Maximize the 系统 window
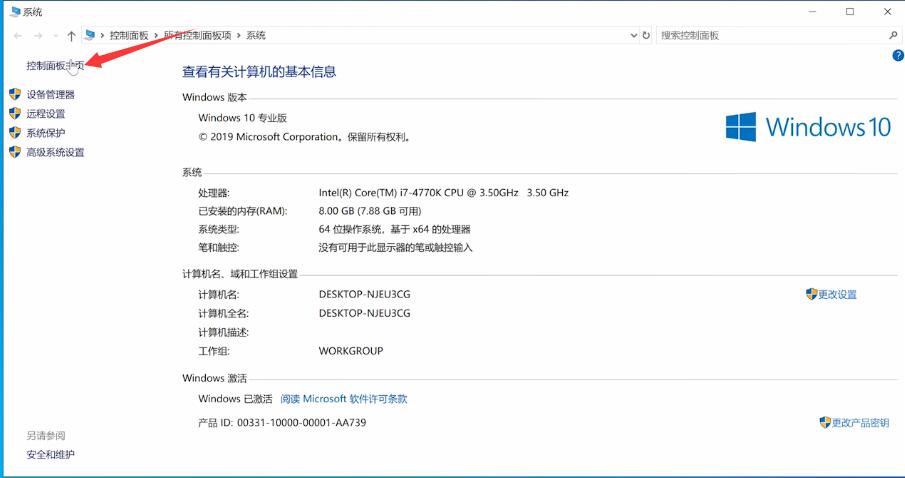Screen dimensions: 905x478 pos(850,12)
